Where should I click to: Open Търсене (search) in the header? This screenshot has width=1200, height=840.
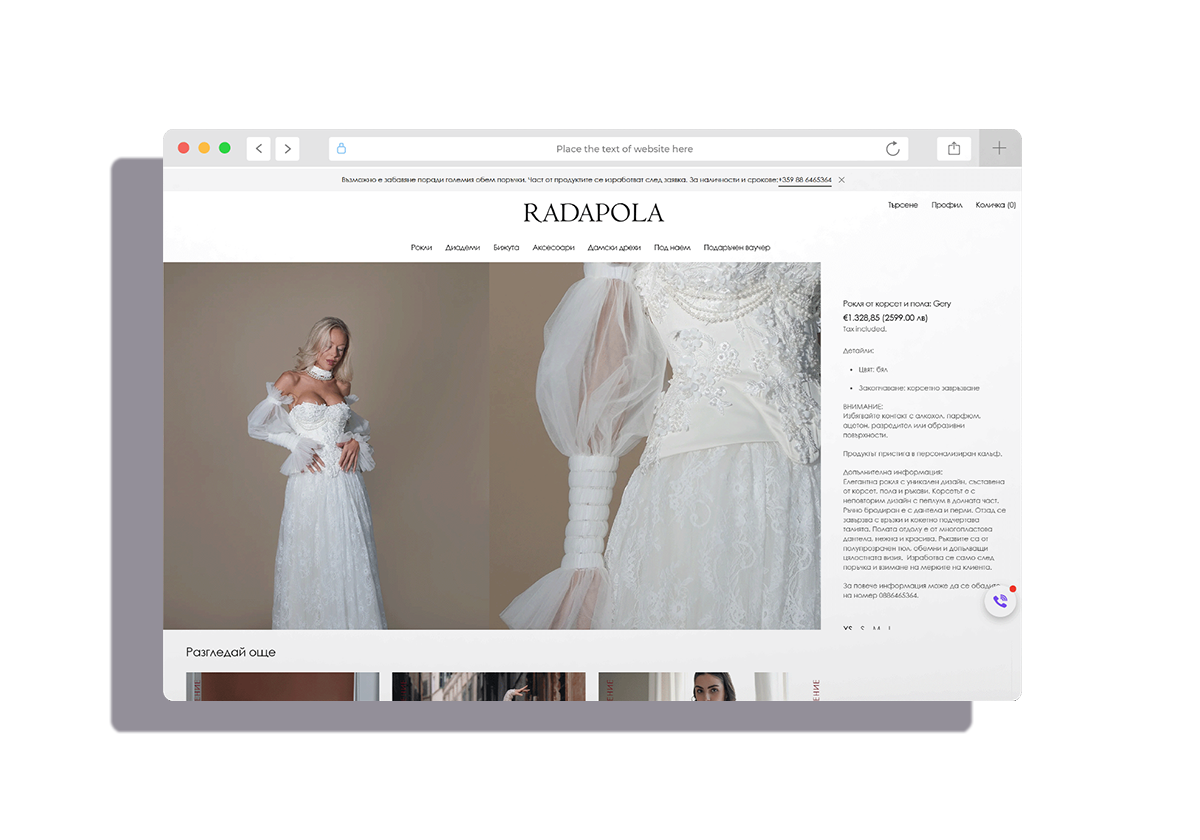tap(903, 205)
